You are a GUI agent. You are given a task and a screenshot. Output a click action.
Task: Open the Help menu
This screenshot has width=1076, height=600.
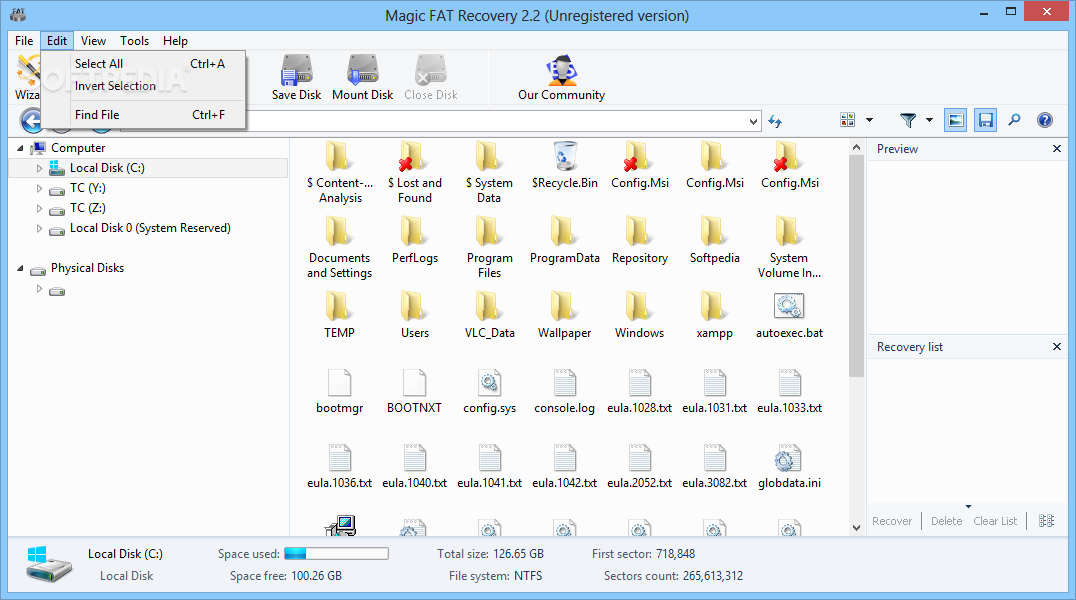pos(175,41)
